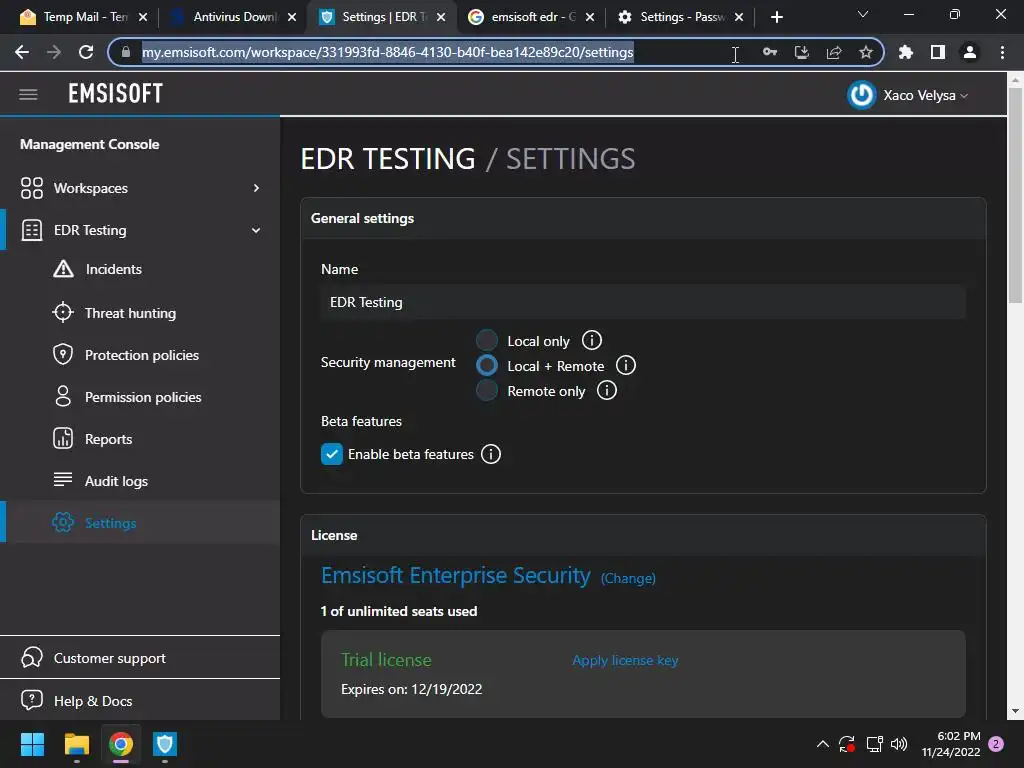Select Local only security management
This screenshot has width=1024, height=768.
pyautogui.click(x=487, y=340)
